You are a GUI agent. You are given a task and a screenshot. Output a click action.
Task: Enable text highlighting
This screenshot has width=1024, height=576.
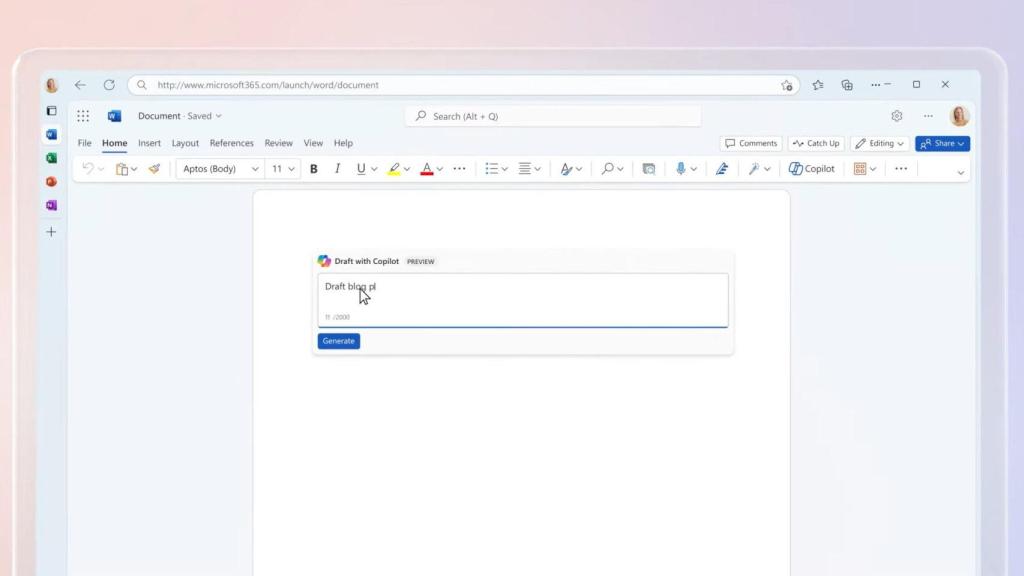pos(393,168)
